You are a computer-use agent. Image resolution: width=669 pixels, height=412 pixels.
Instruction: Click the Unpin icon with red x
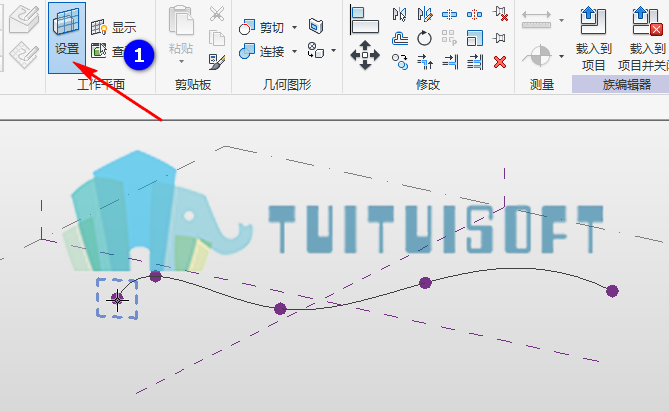coord(500,14)
